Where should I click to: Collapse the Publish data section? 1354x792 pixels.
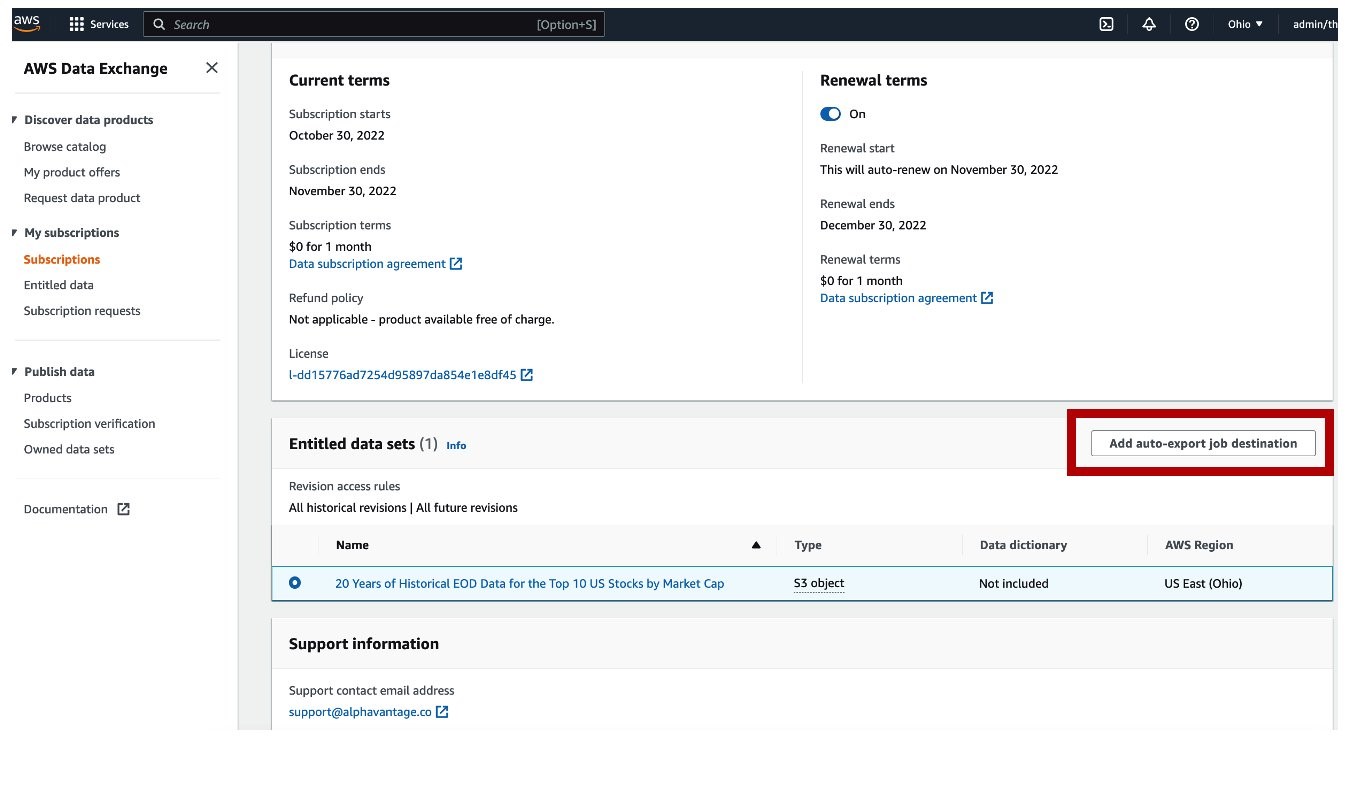[x=15, y=372]
